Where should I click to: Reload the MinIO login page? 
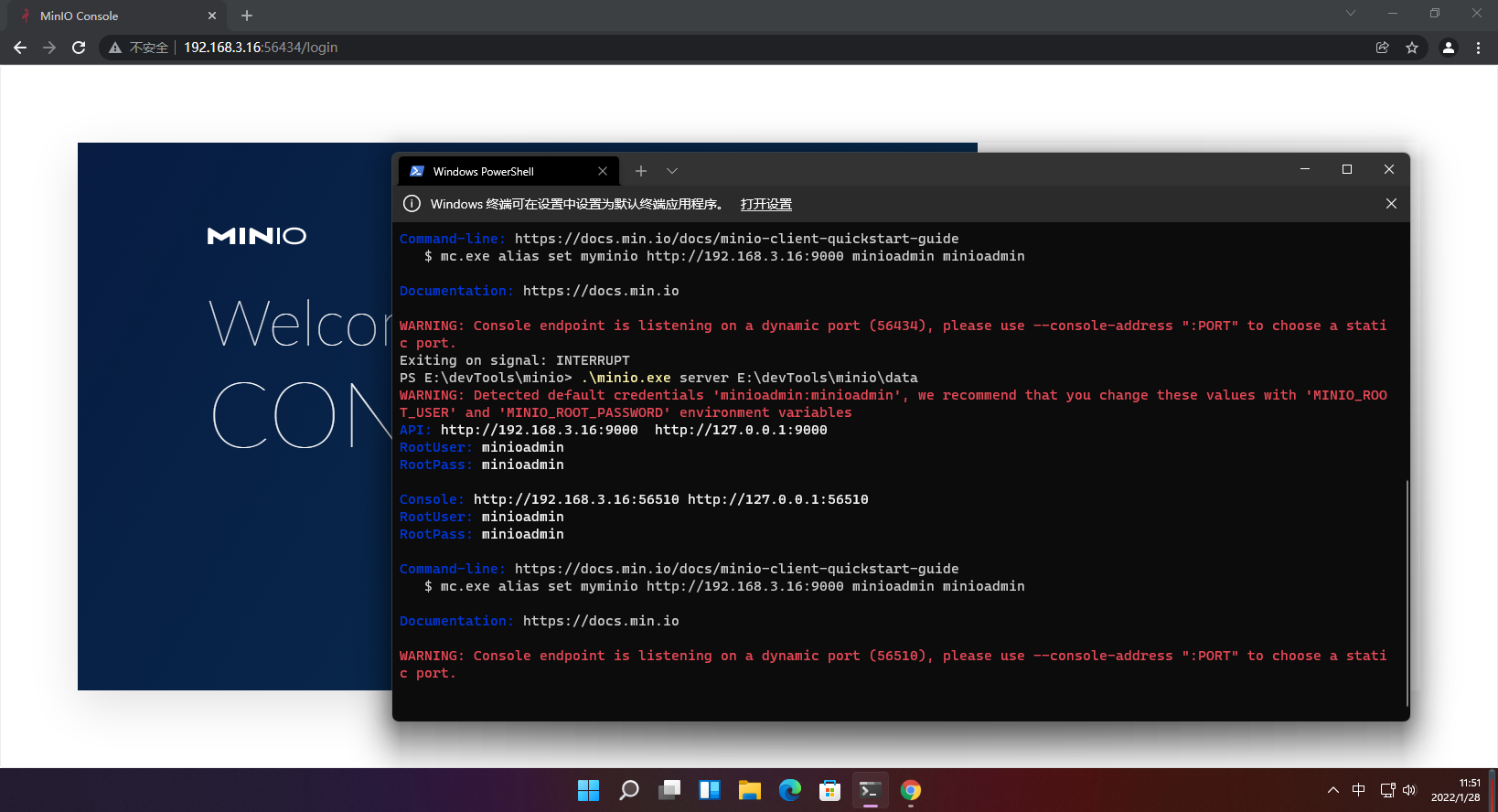[79, 48]
